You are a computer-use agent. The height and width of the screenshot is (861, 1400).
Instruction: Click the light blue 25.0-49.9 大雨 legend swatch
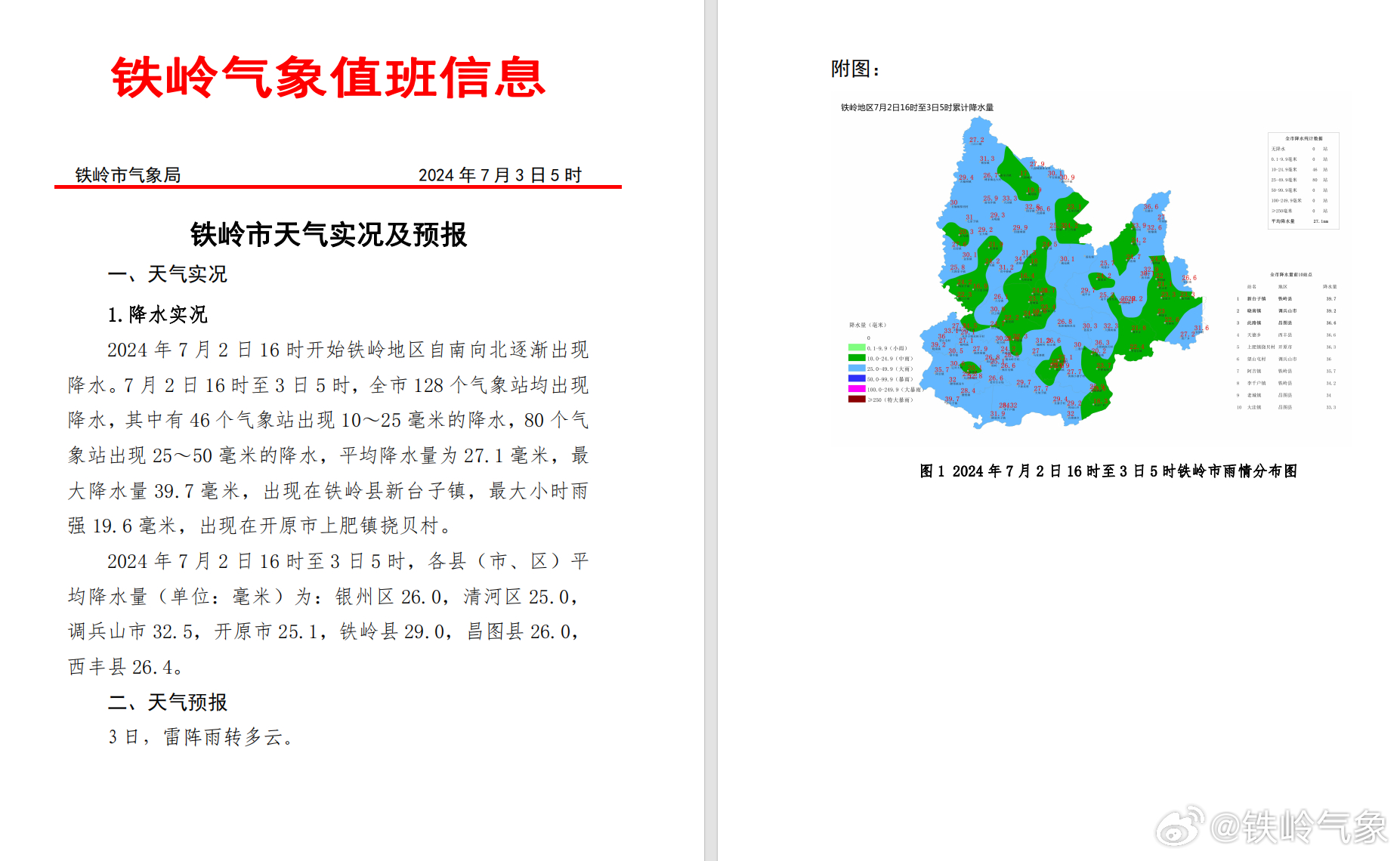tap(857, 369)
